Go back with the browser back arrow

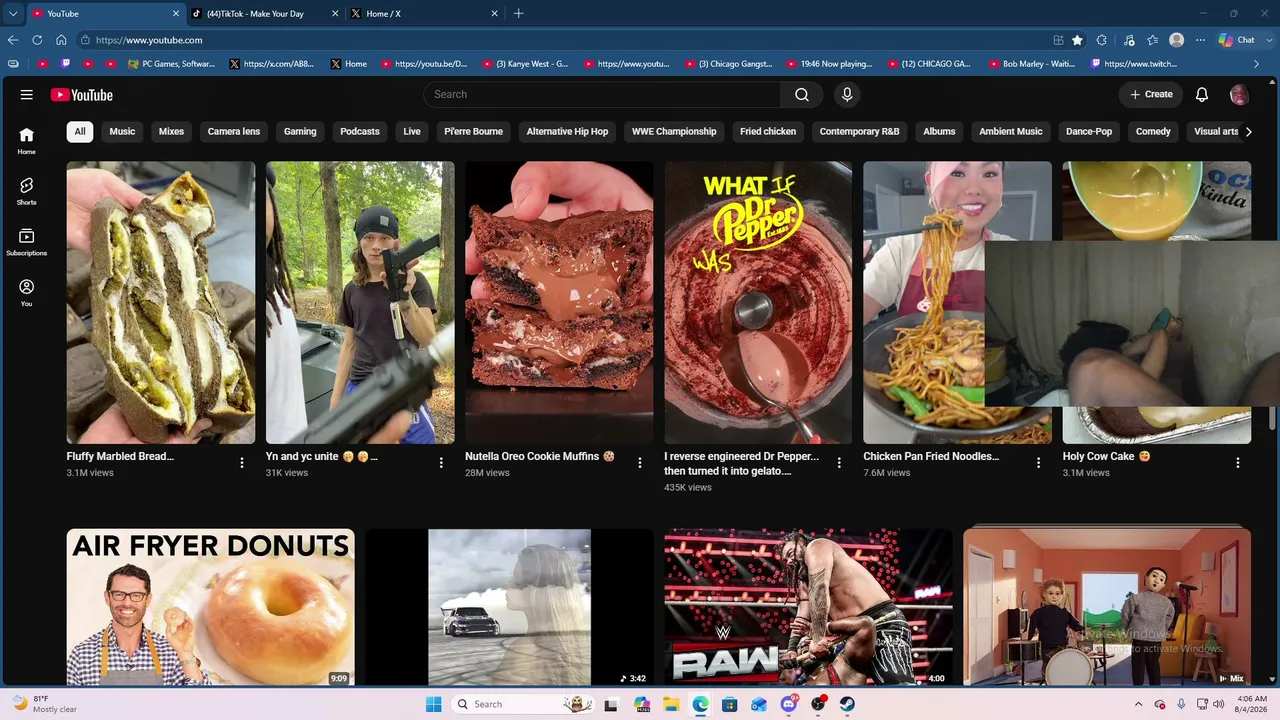pyautogui.click(x=13, y=40)
